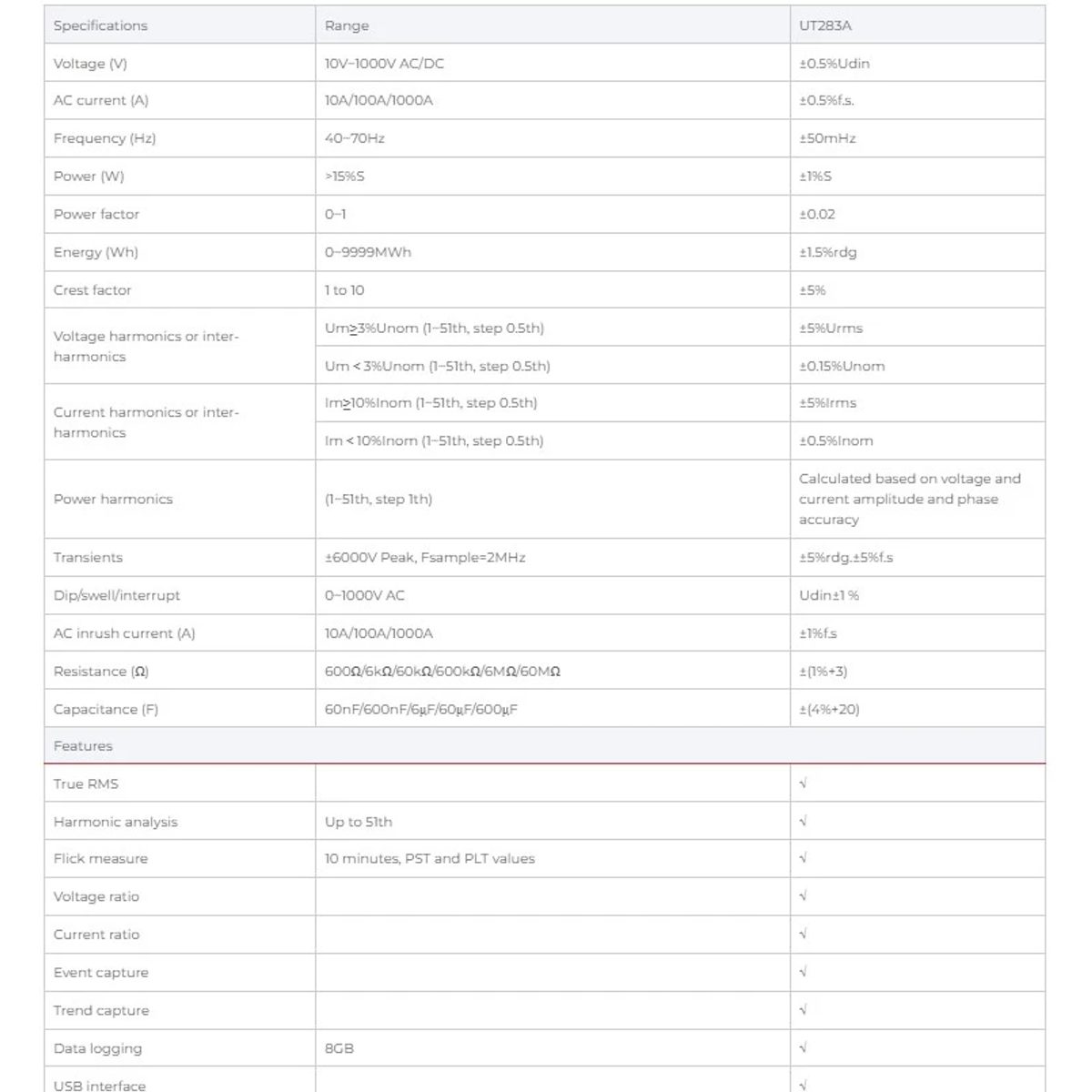Click the Harmonic analysis checkmark

tap(804, 822)
